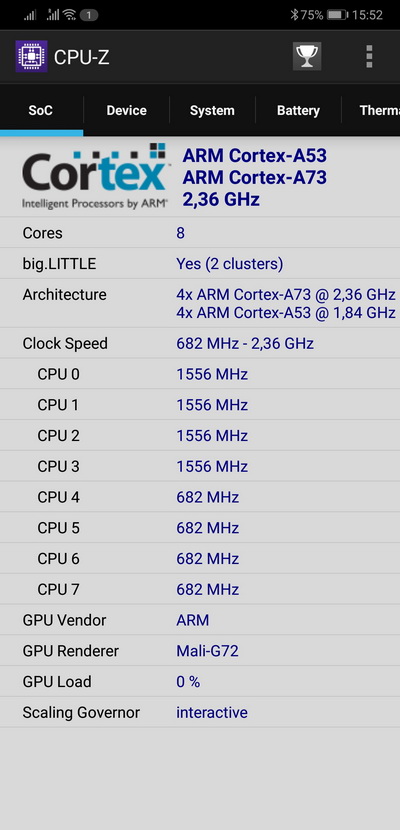Select the SoC tab
Viewport: 400px width, 830px height.
pos(41,111)
